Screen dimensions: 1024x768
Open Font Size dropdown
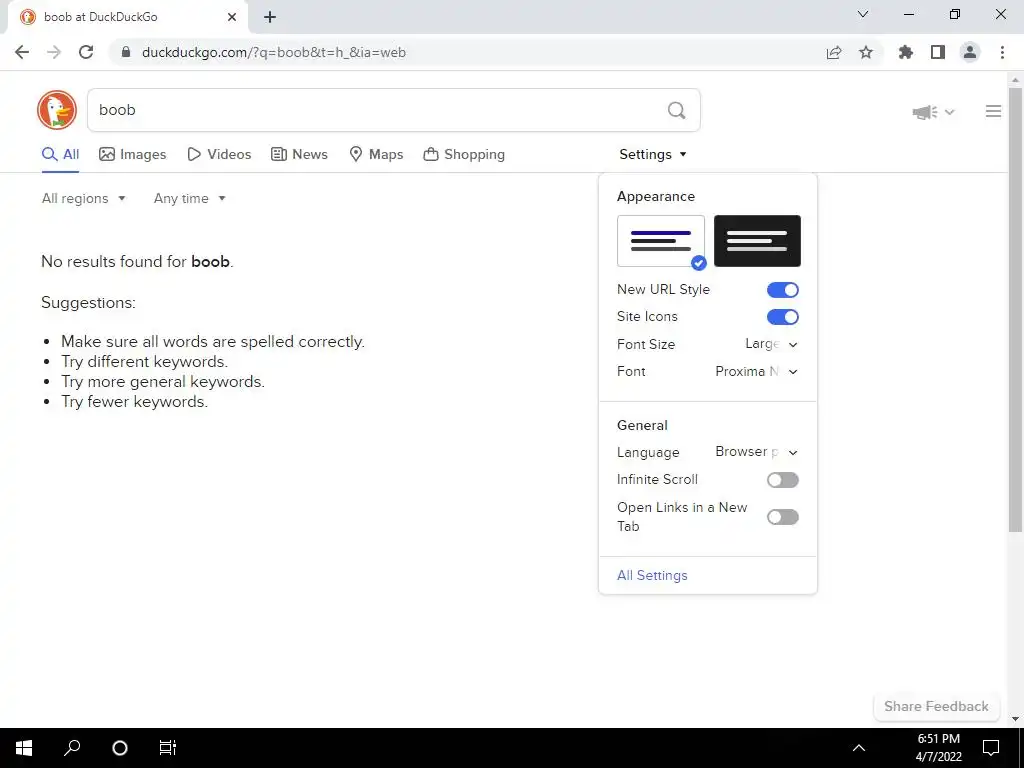coord(772,344)
